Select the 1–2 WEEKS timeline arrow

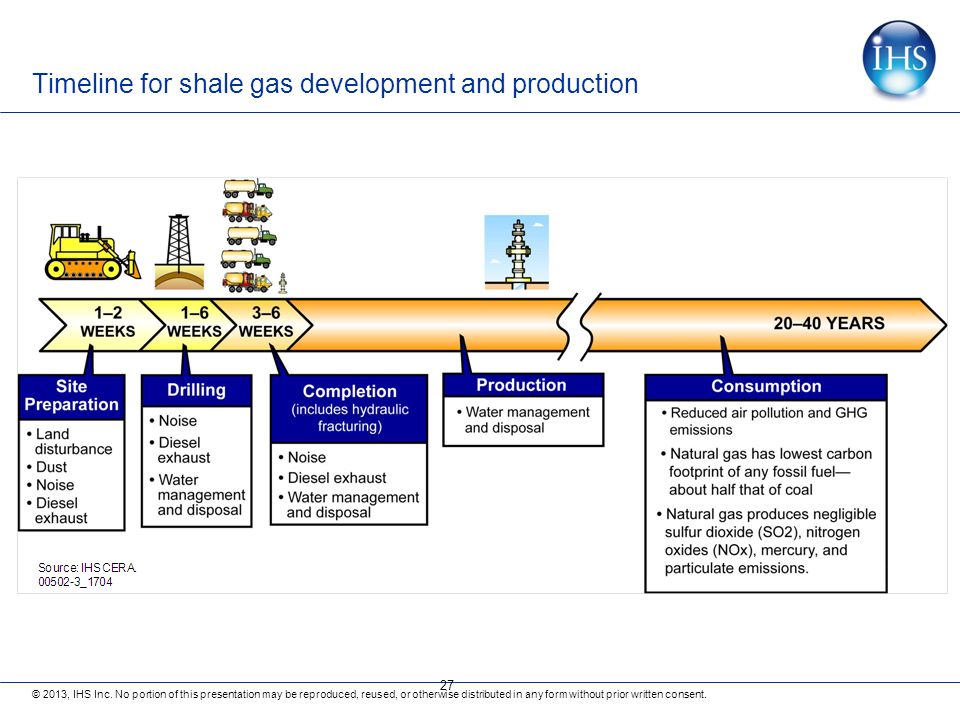point(100,324)
